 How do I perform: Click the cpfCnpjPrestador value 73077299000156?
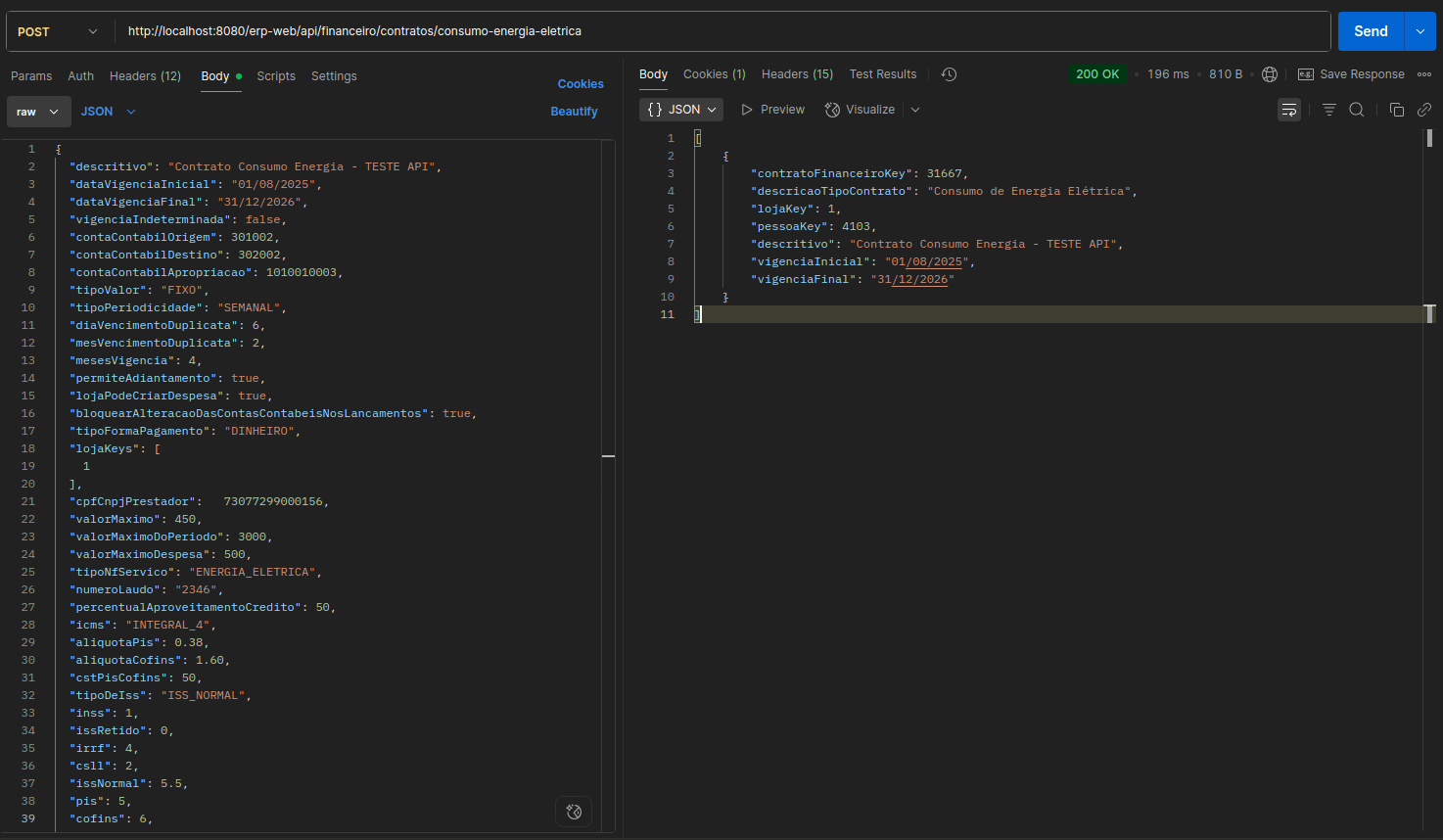273,501
